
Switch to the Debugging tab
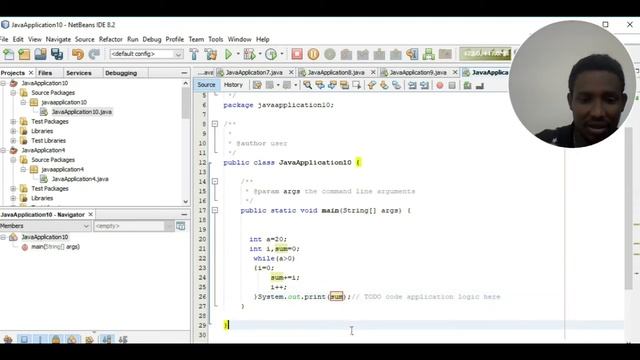pyautogui.click(x=121, y=73)
